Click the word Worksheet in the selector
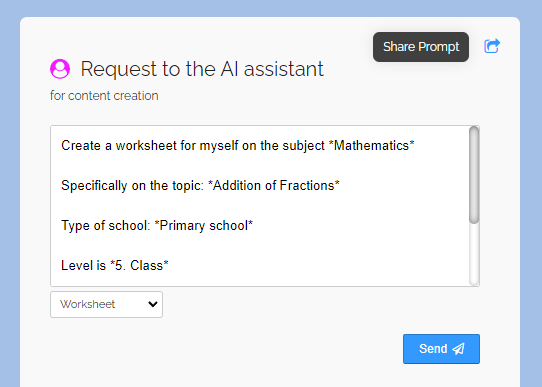Image resolution: width=542 pixels, height=387 pixels. [x=87, y=304]
